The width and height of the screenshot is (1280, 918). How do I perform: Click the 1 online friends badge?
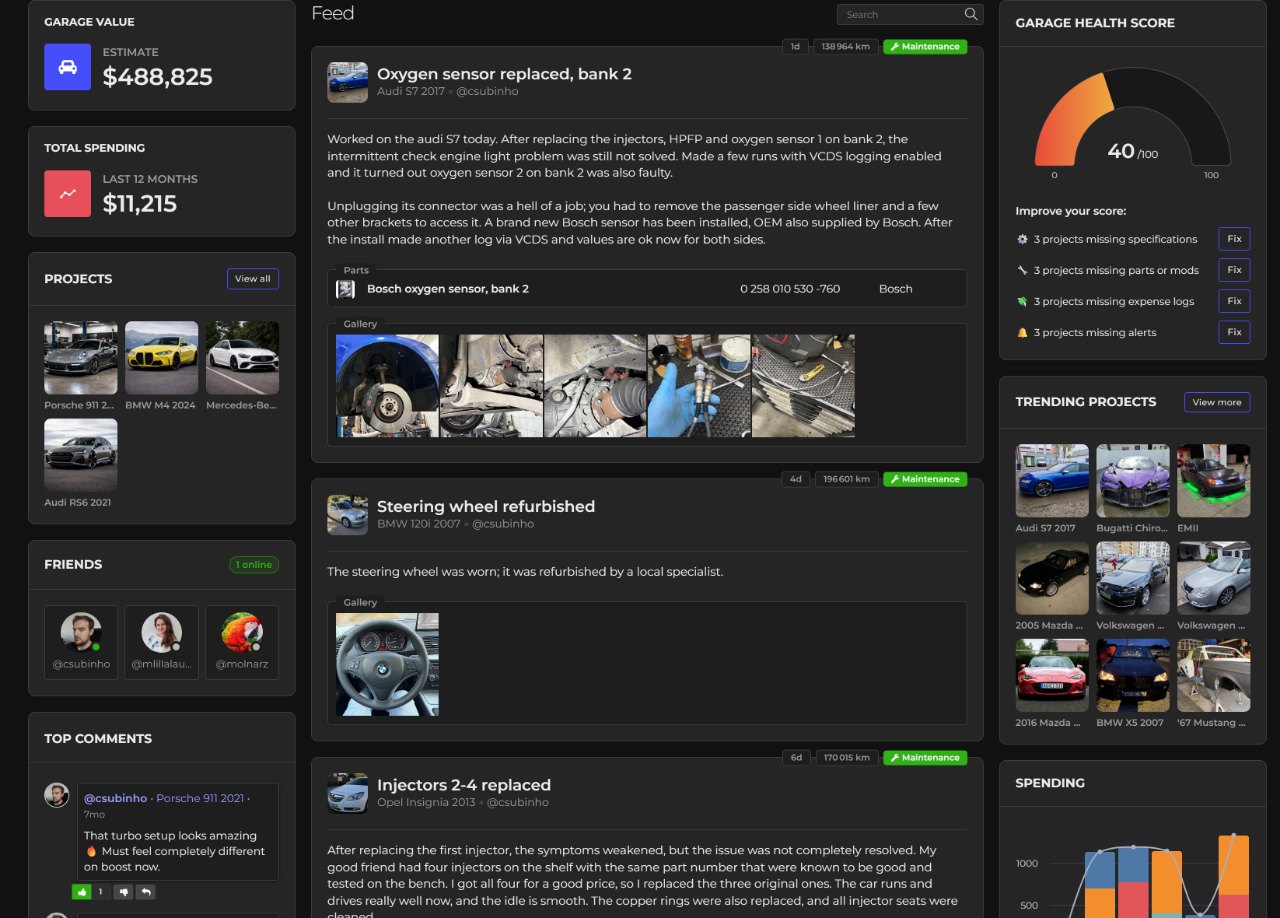click(254, 565)
